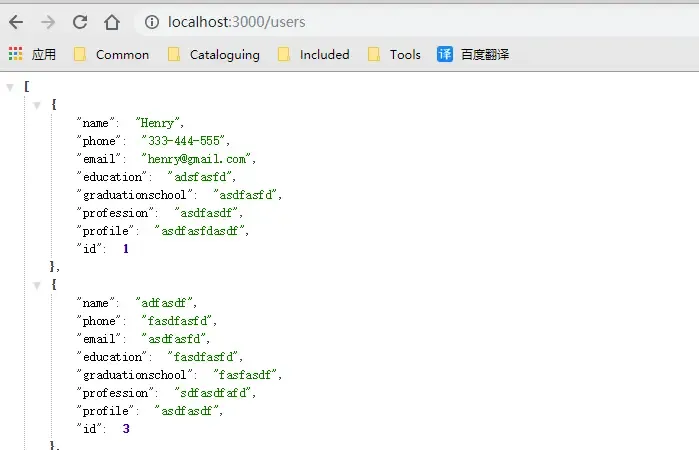Click the "graduationschool" key in second object
Image resolution: width=699 pixels, height=450 pixels.
pyautogui.click(x=134, y=375)
